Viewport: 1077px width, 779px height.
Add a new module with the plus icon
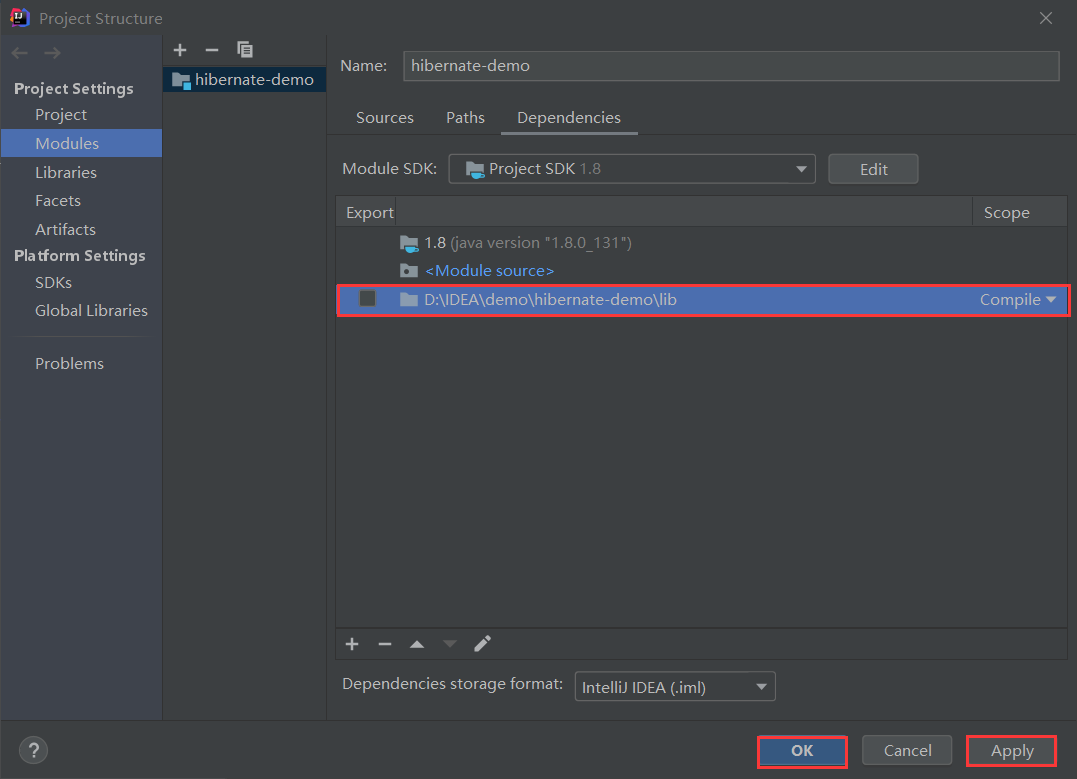coord(180,50)
